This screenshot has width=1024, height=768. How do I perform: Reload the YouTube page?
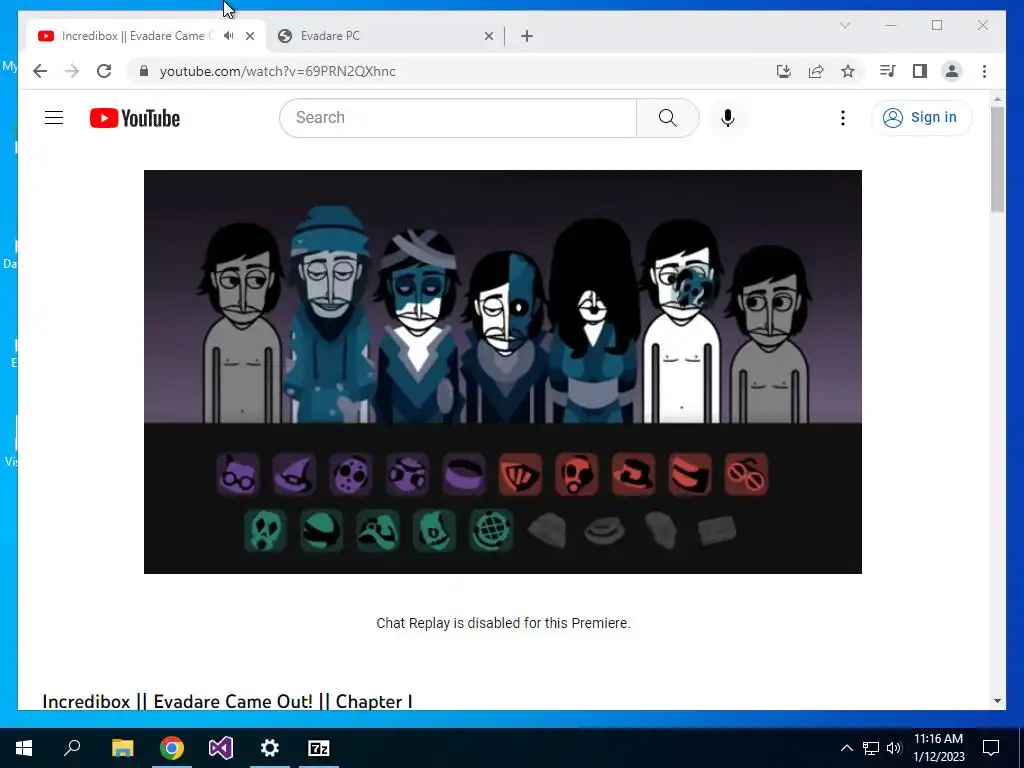[x=104, y=71]
